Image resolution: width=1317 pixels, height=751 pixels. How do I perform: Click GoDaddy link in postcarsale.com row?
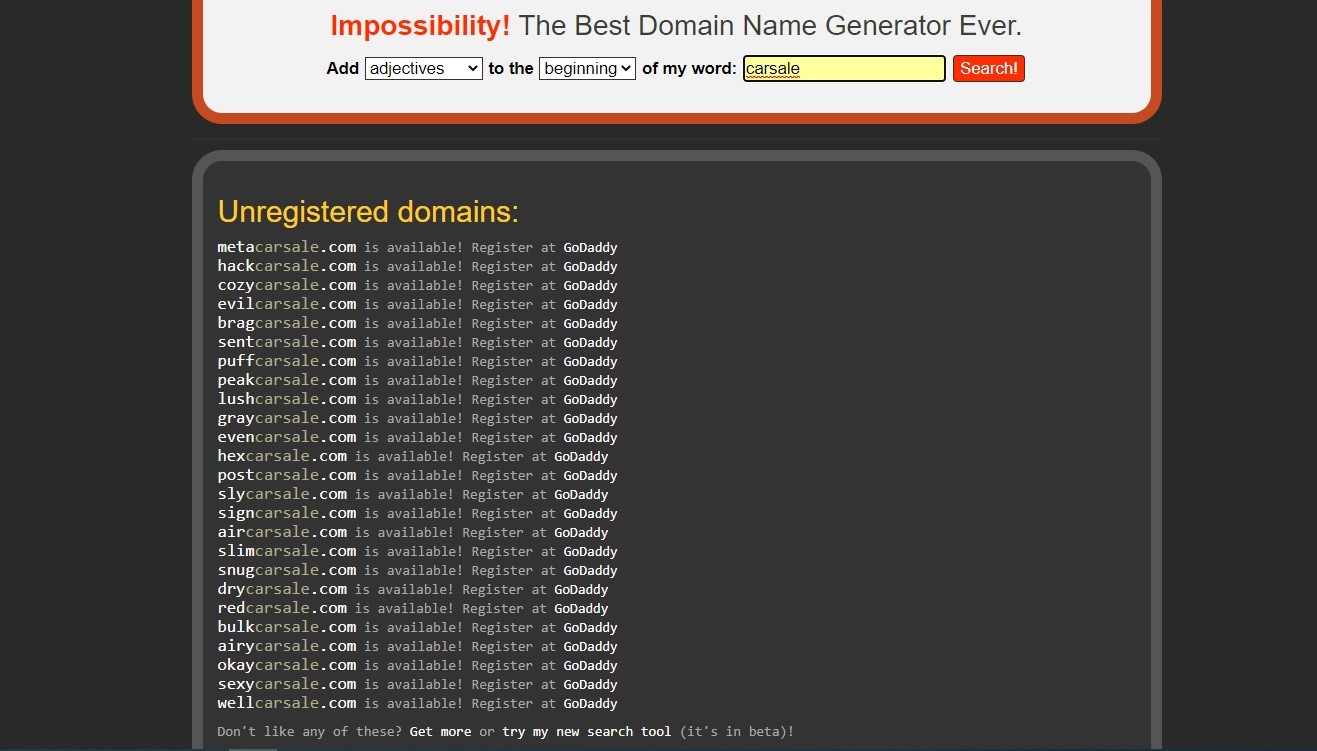(x=590, y=476)
